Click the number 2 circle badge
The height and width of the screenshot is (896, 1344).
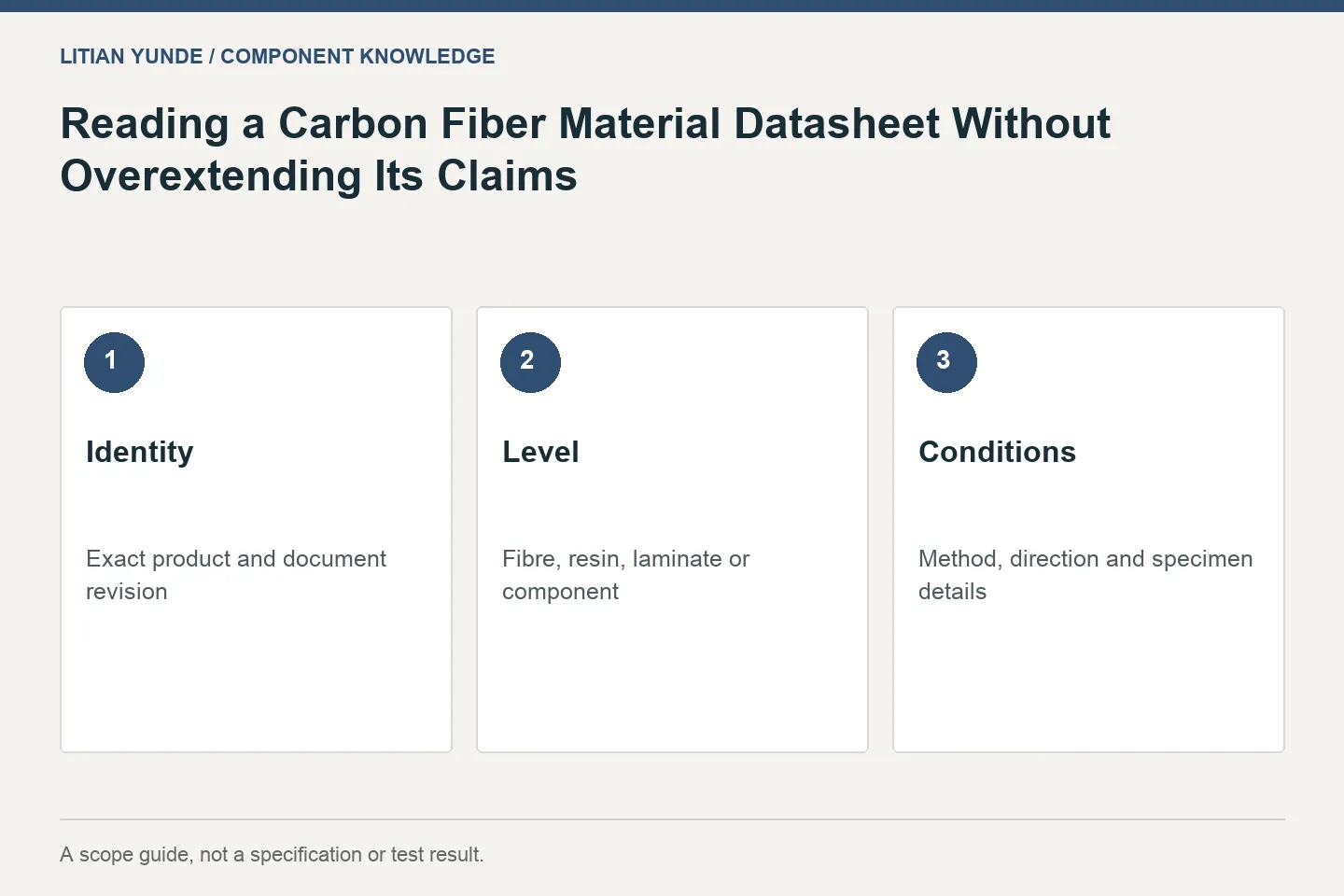click(530, 362)
